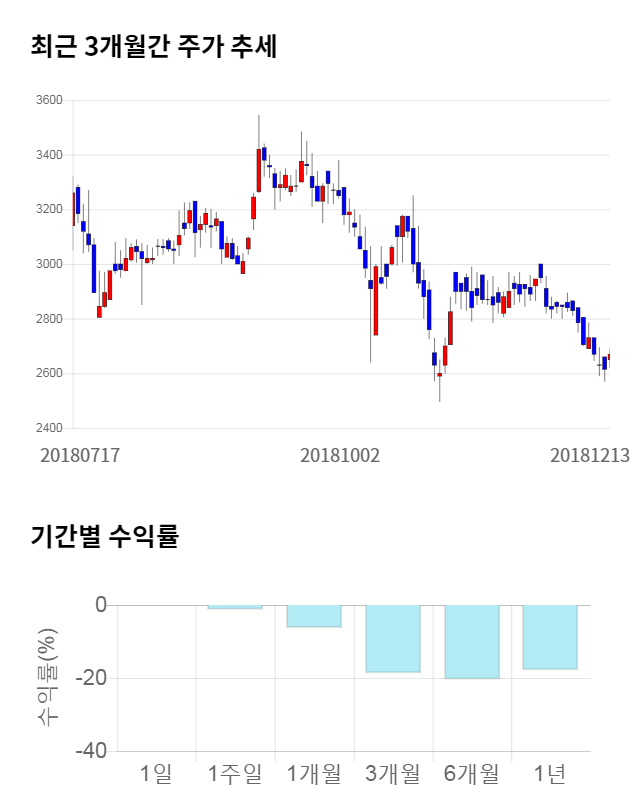Select the '1년' period label

pyautogui.click(x=550, y=773)
